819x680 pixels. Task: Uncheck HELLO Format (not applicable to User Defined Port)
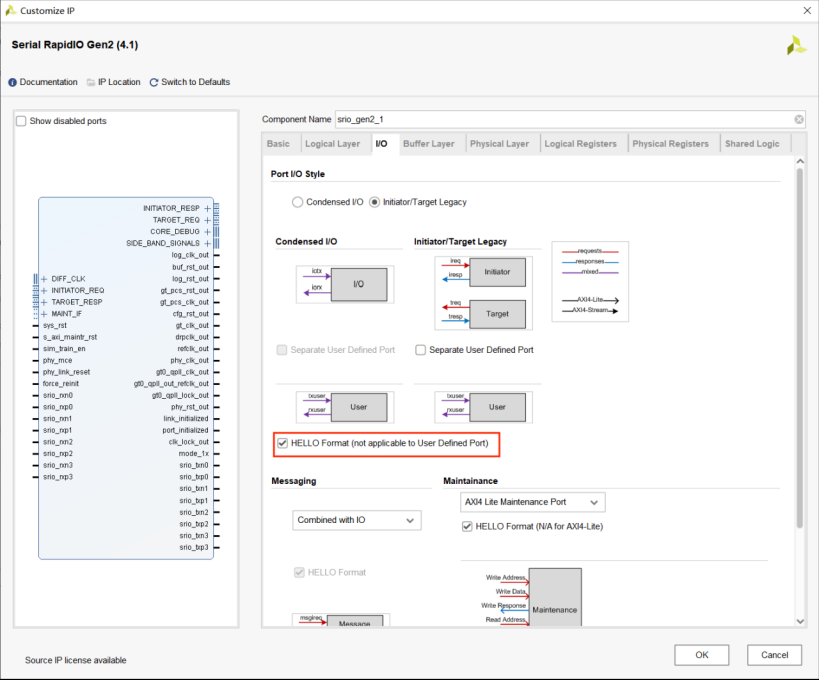click(x=283, y=443)
